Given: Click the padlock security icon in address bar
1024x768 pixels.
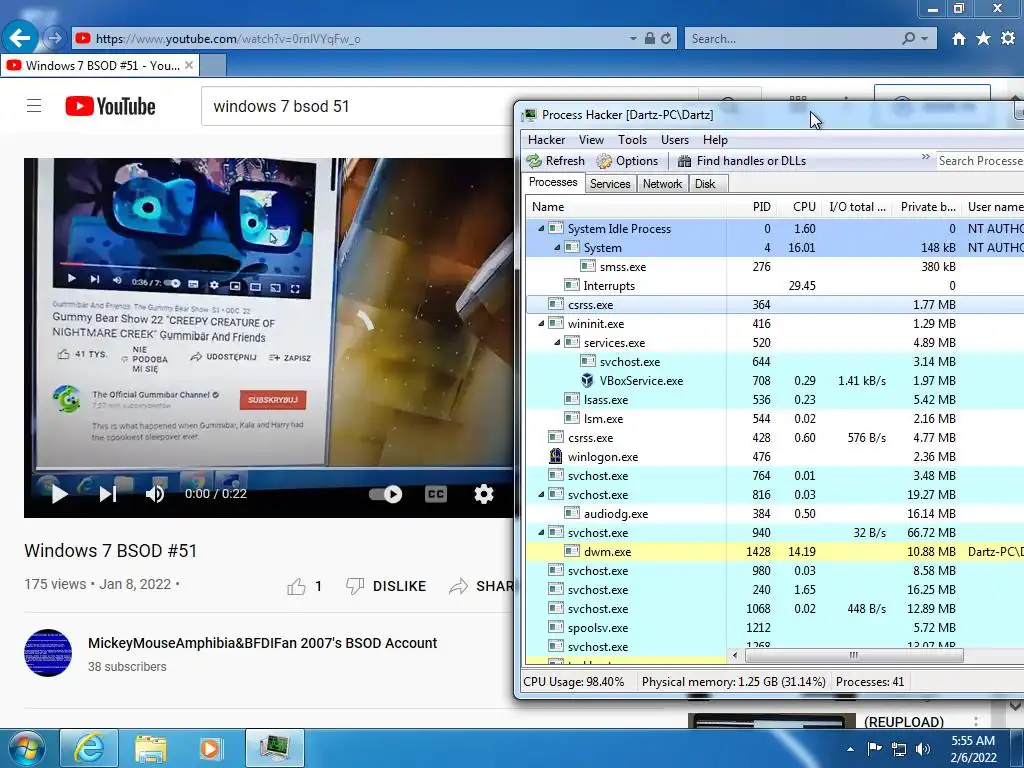Looking at the screenshot, I should tap(650, 39).
